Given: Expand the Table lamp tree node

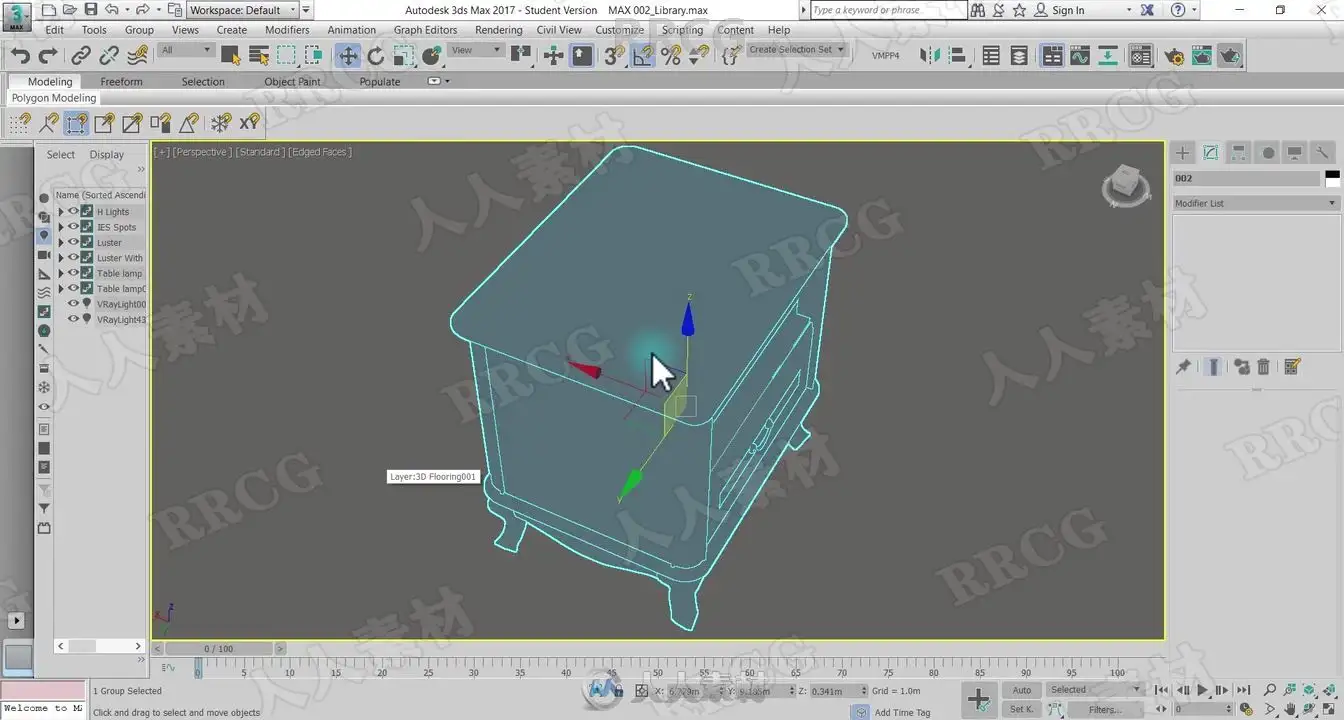Looking at the screenshot, I should (60, 273).
